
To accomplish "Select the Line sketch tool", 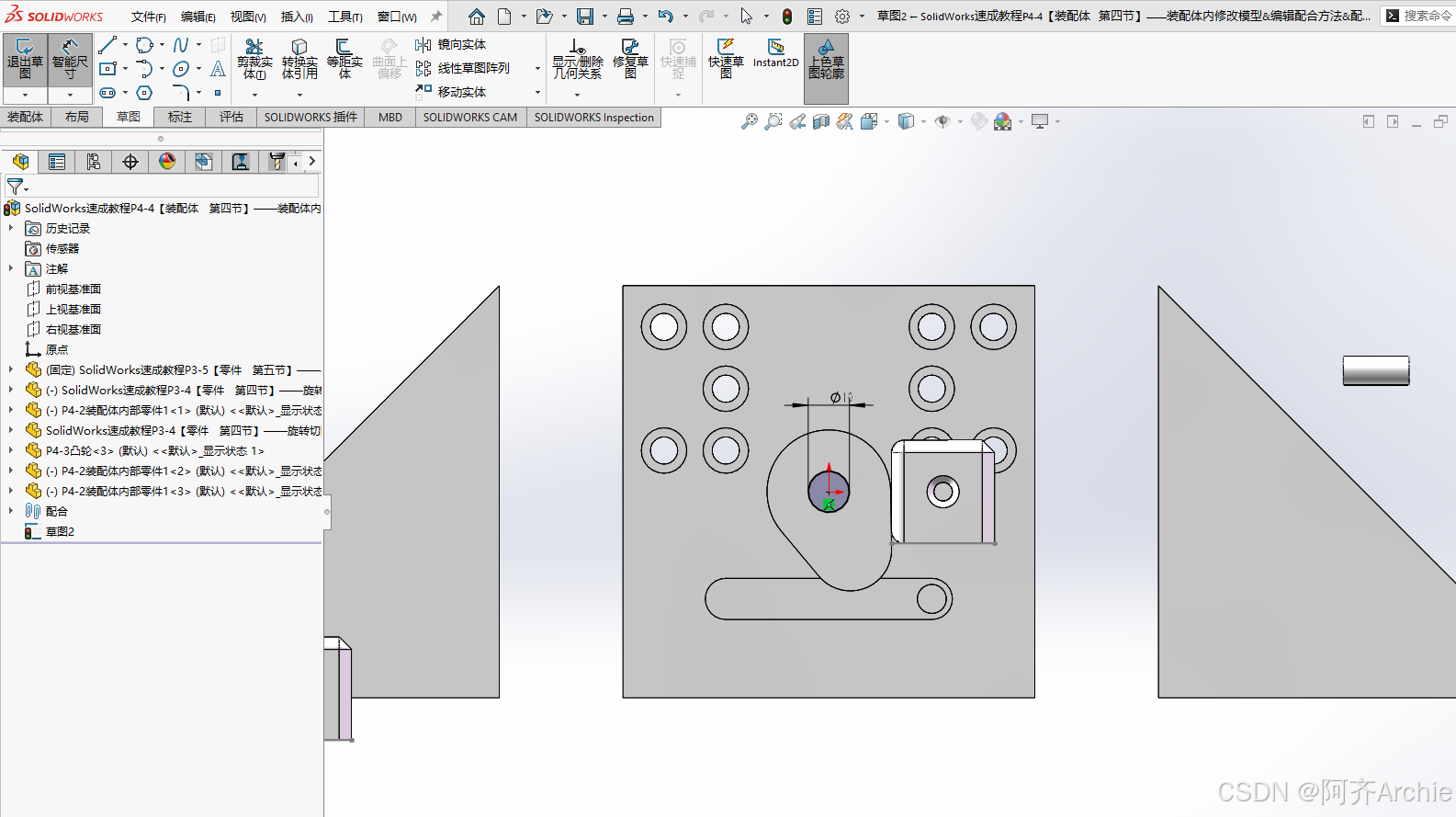I will [107, 45].
